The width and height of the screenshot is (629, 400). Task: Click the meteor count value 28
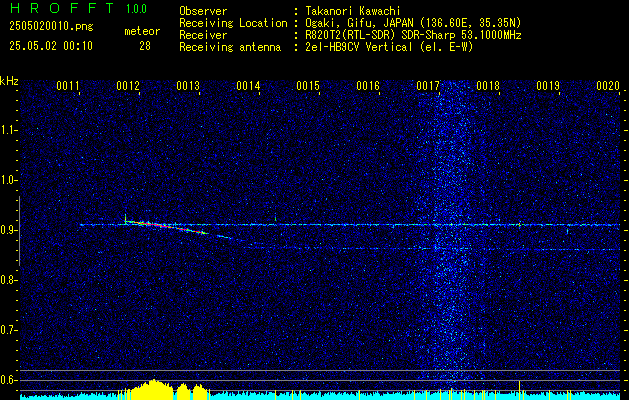tap(145, 46)
